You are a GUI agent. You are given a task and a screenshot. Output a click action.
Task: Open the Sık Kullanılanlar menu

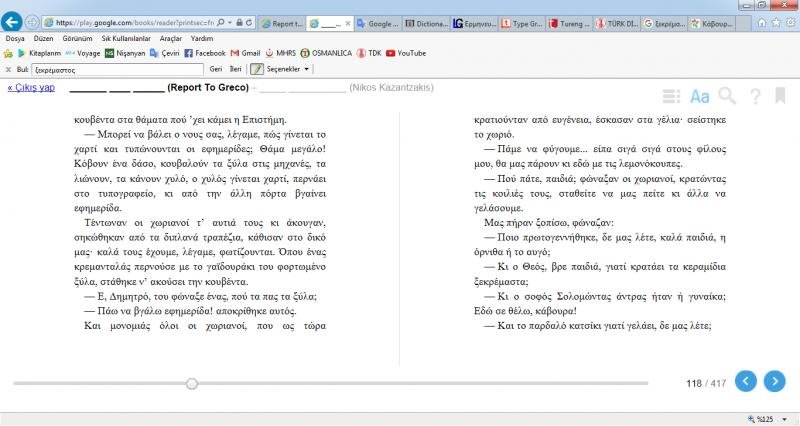[x=126, y=38]
